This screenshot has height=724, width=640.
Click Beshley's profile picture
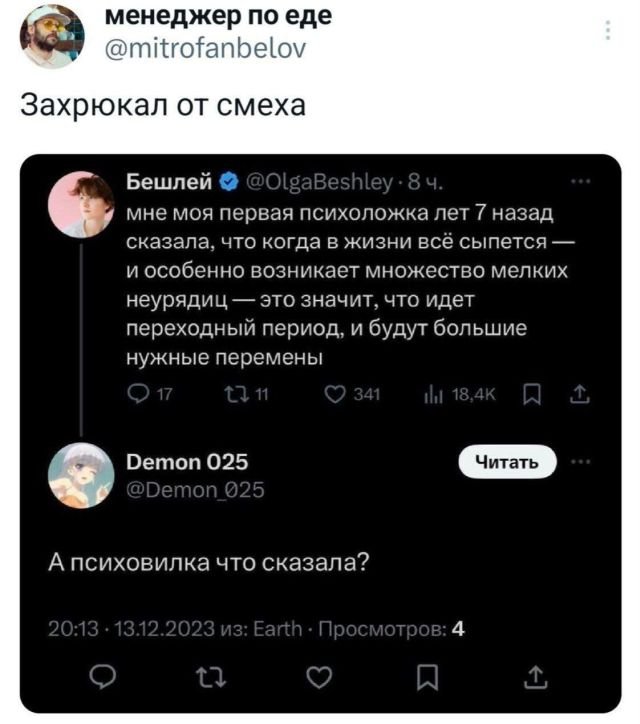pos(80,203)
